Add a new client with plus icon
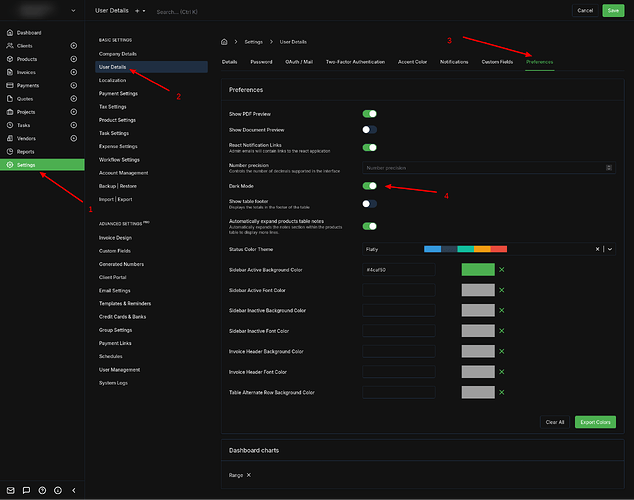Viewport: 634px width, 500px height. point(74,46)
